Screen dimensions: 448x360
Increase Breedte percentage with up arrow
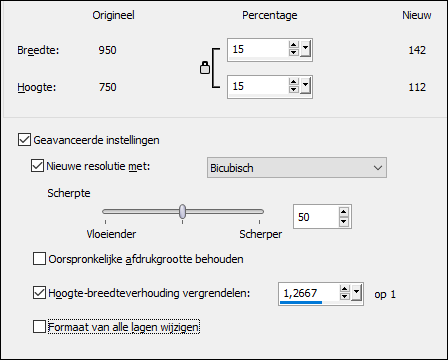pyautogui.click(x=293, y=45)
